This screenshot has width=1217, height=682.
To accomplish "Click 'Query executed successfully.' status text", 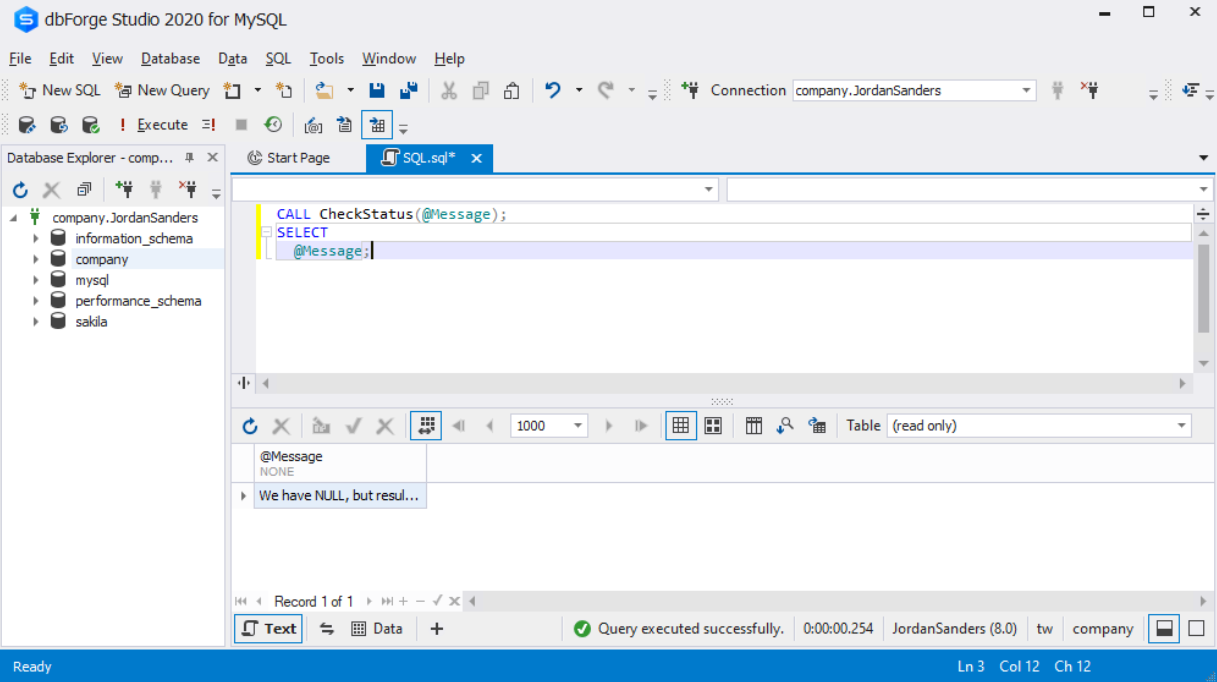I will click(x=691, y=628).
